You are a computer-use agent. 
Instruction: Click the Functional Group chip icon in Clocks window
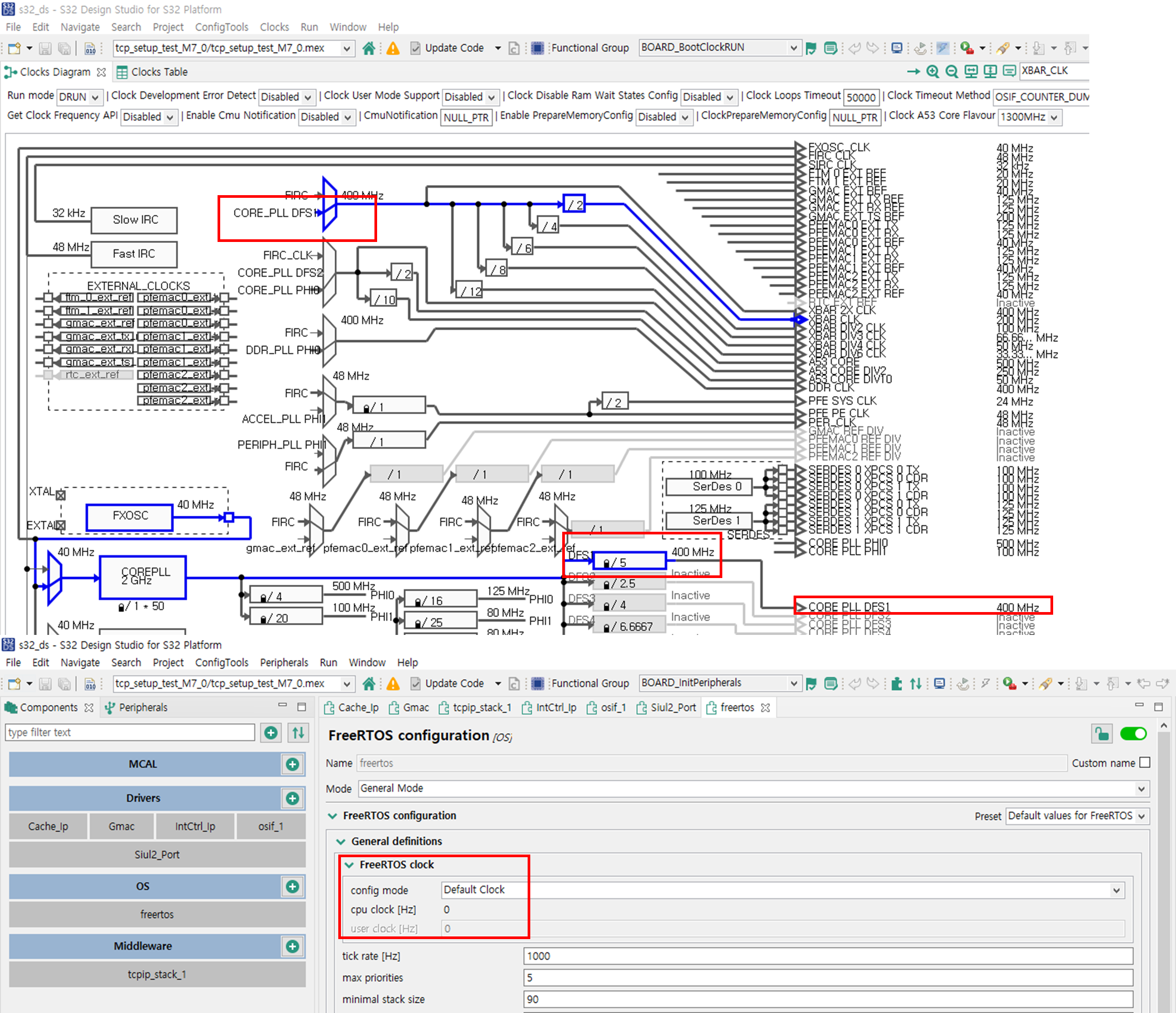538,48
